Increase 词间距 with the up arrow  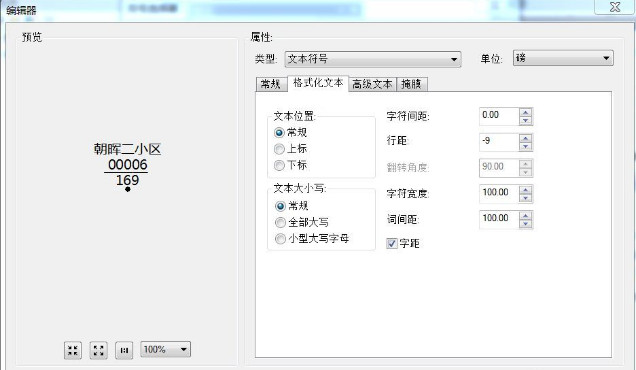point(526,216)
